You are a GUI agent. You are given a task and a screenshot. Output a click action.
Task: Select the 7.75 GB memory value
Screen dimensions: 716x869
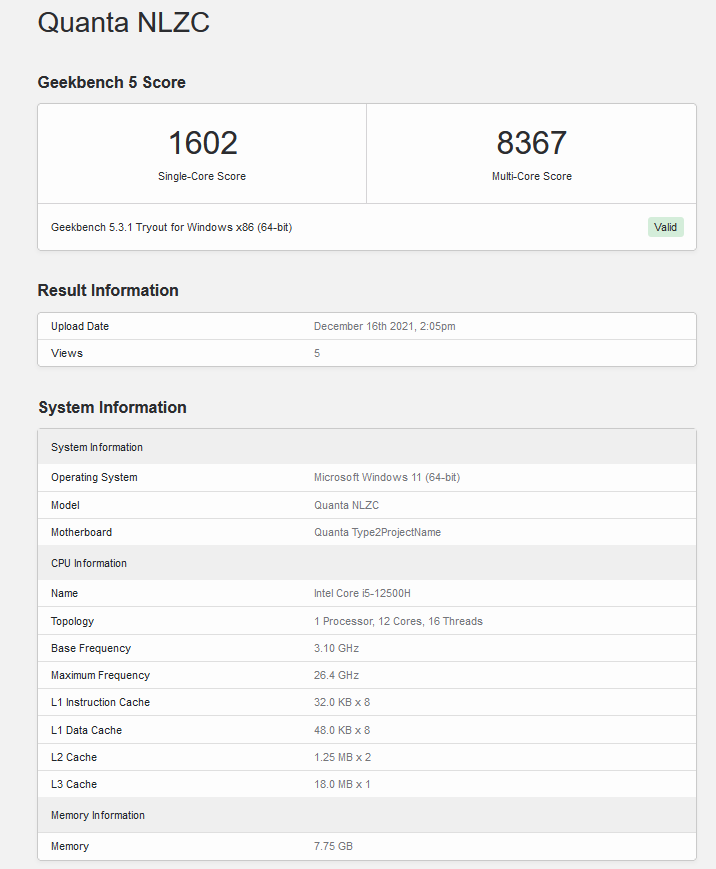pyautogui.click(x=333, y=846)
